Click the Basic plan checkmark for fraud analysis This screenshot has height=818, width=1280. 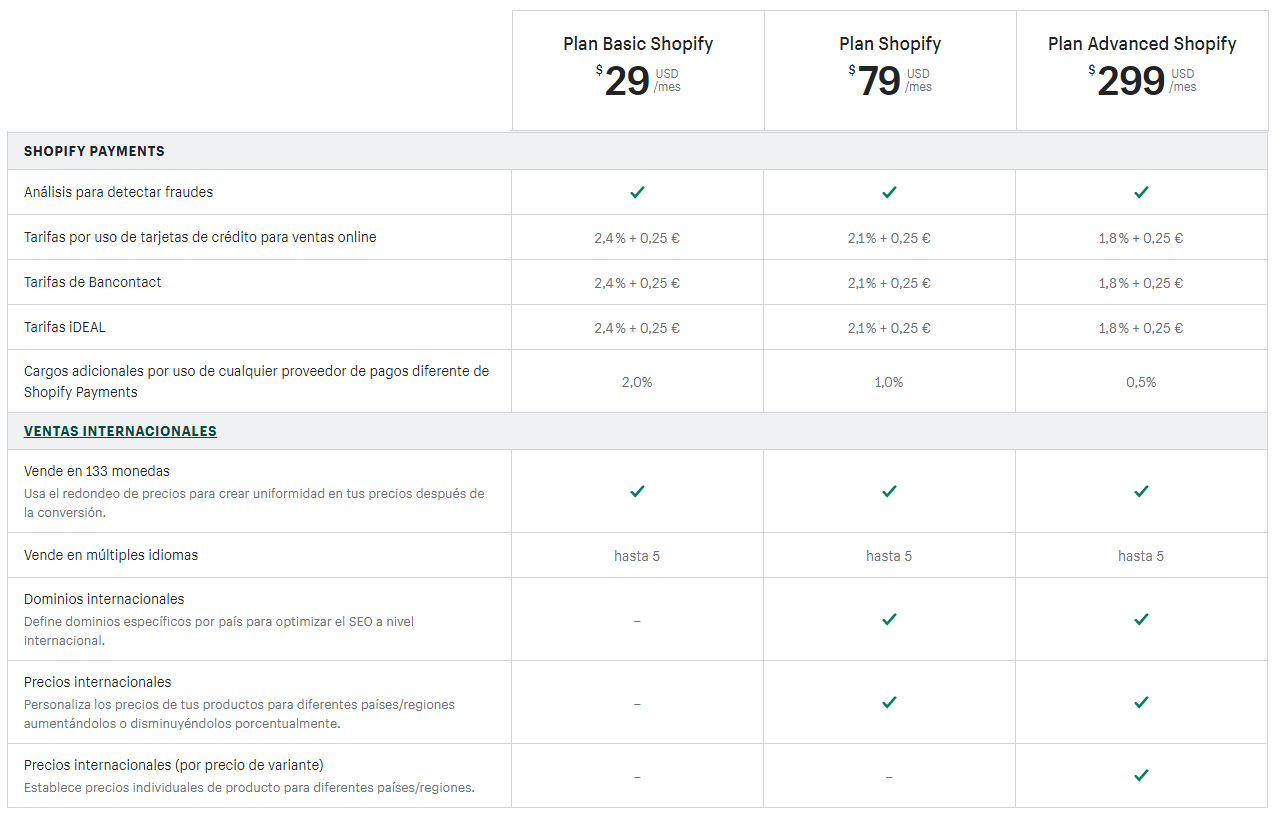point(638,192)
